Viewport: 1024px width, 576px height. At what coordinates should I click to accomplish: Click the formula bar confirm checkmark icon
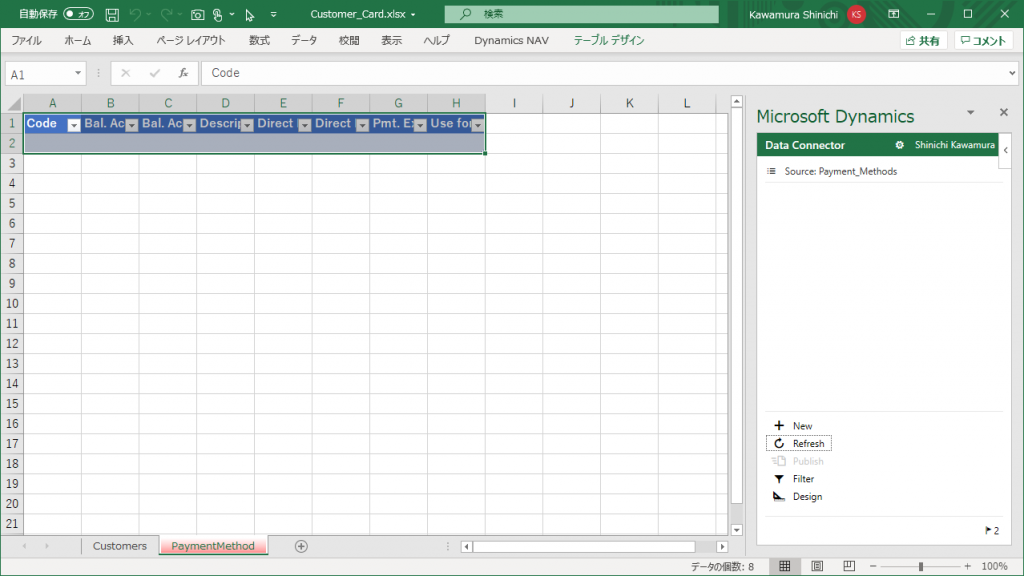(x=155, y=73)
